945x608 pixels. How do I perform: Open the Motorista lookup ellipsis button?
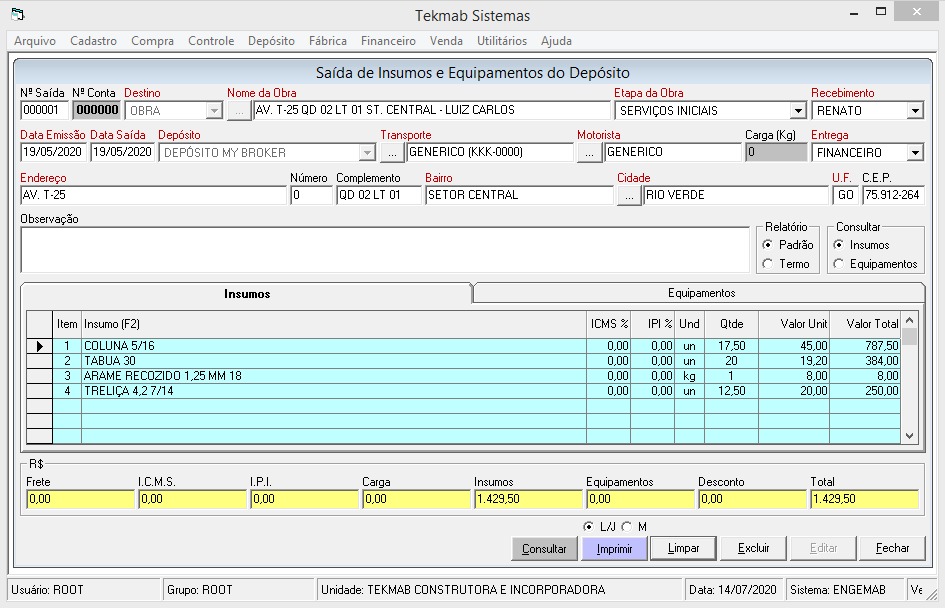(x=589, y=153)
